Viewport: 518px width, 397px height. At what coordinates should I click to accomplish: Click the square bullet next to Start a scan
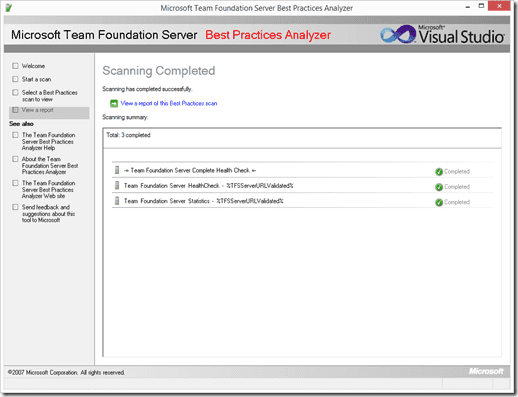coord(15,79)
